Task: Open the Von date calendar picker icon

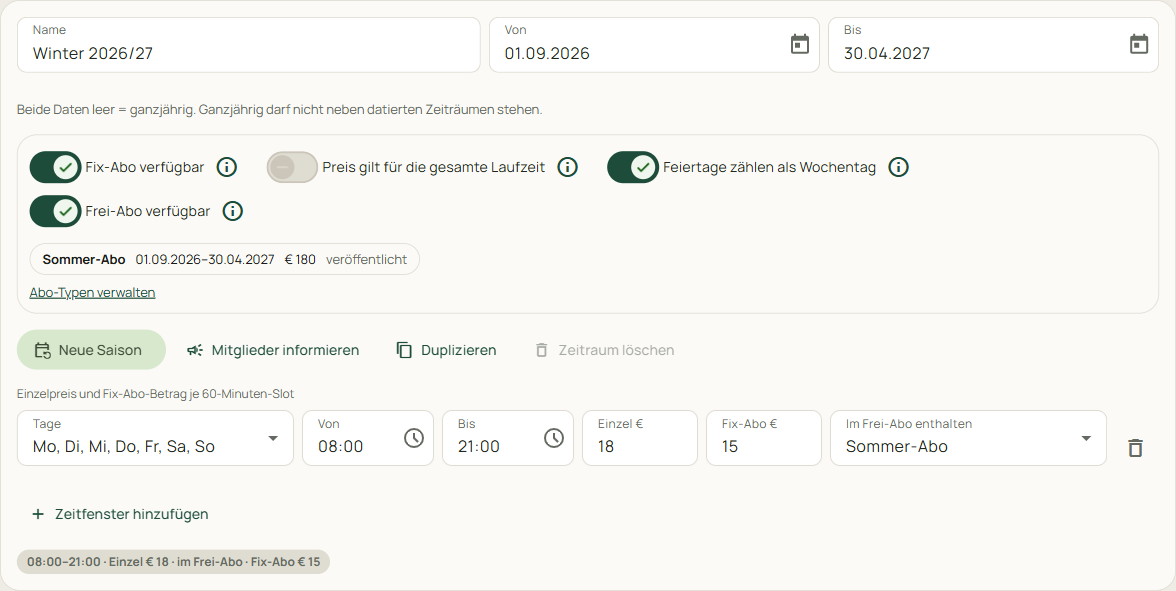Action: [x=800, y=44]
